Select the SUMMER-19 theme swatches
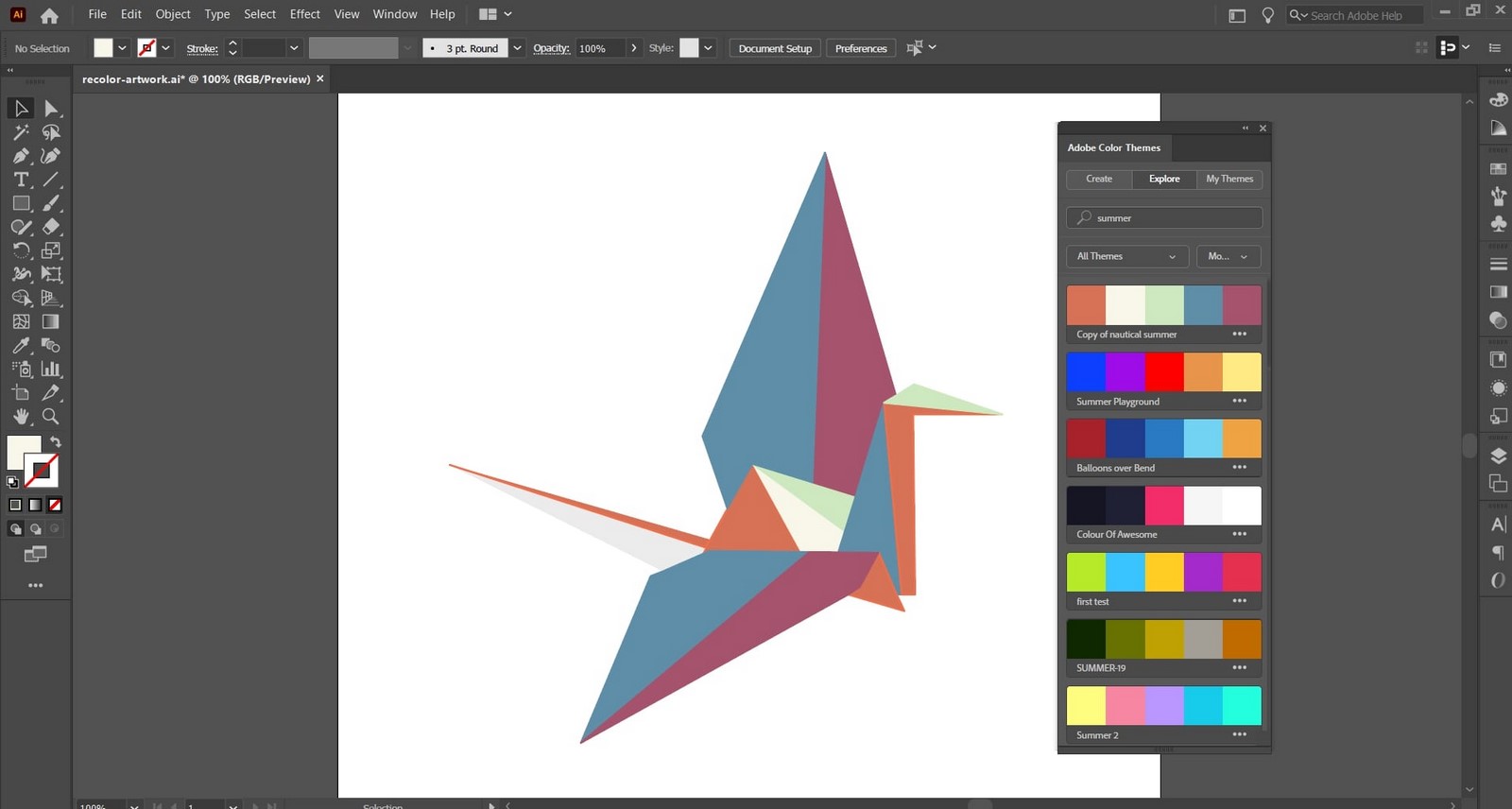This screenshot has width=1512, height=809. pos(1164,639)
